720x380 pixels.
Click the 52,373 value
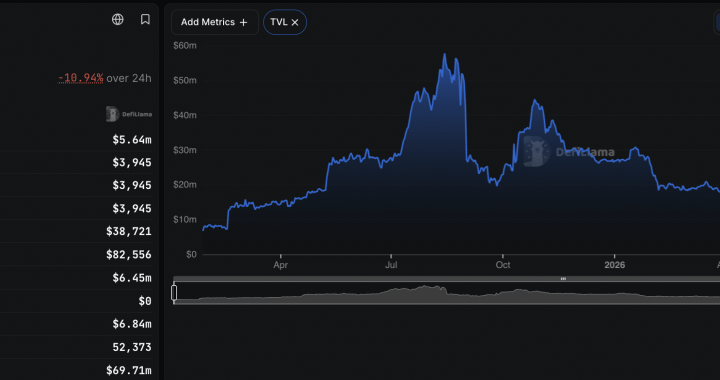click(x=132, y=347)
